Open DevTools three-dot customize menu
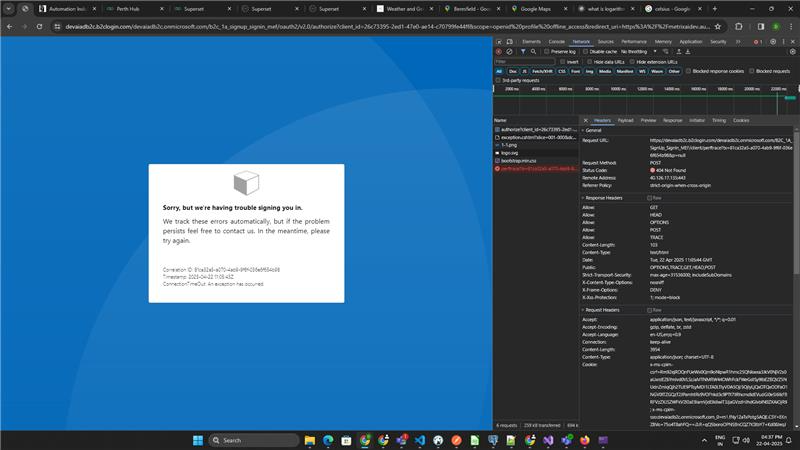Screen dimensions: 800x450 click(783, 42)
